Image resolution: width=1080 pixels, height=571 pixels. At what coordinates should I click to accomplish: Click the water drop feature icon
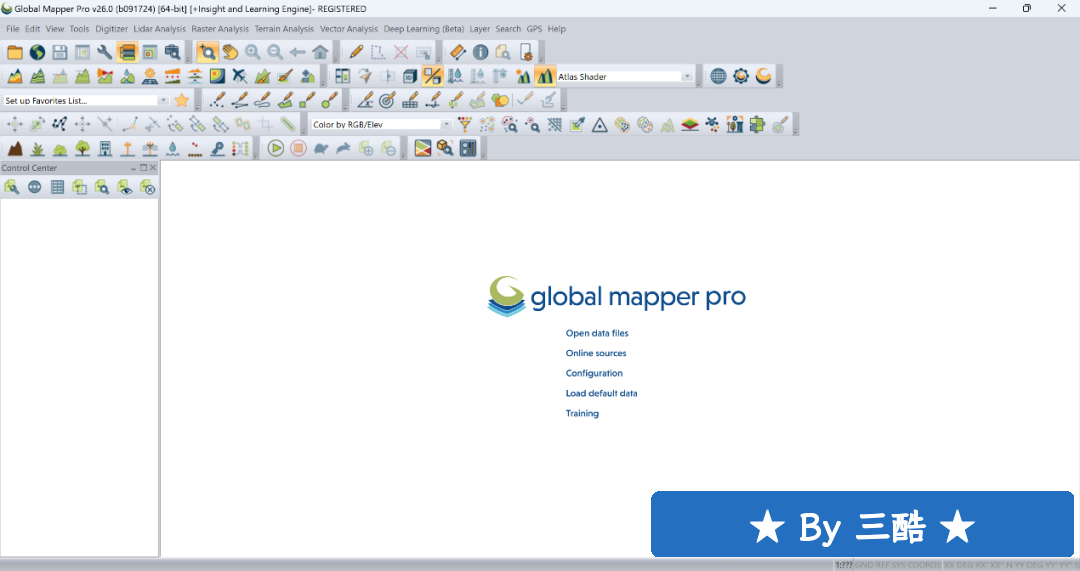(172, 148)
